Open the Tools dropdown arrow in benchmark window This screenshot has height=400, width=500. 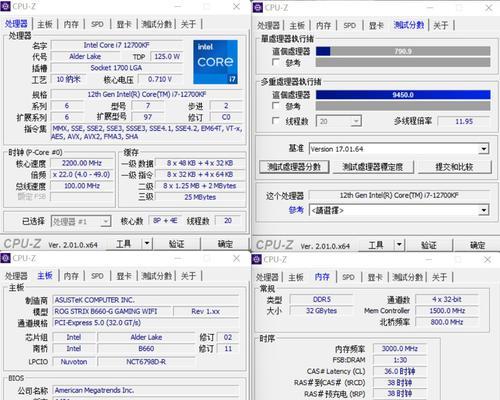click(399, 245)
